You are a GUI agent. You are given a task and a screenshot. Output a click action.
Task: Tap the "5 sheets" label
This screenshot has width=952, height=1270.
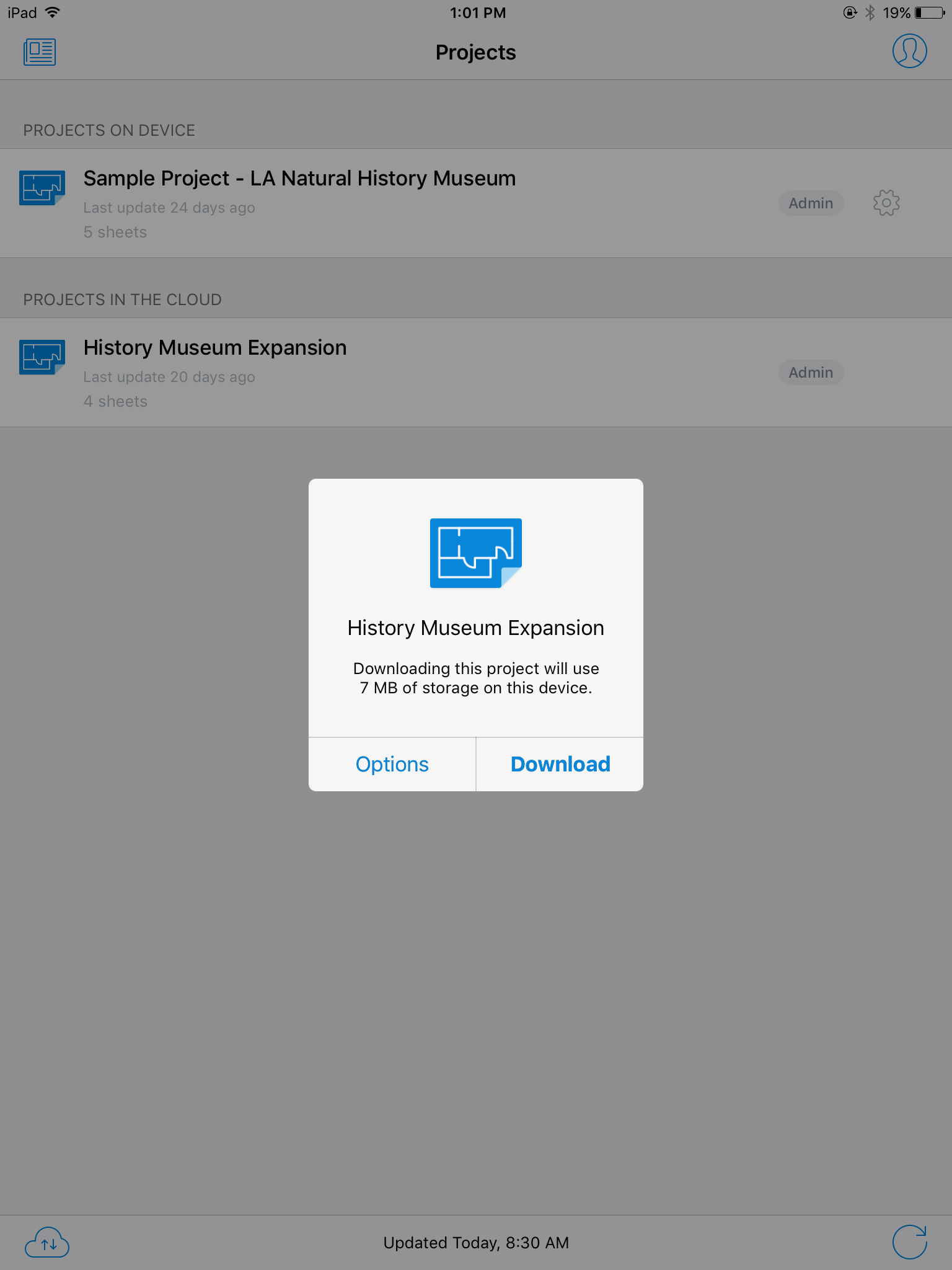tap(115, 232)
